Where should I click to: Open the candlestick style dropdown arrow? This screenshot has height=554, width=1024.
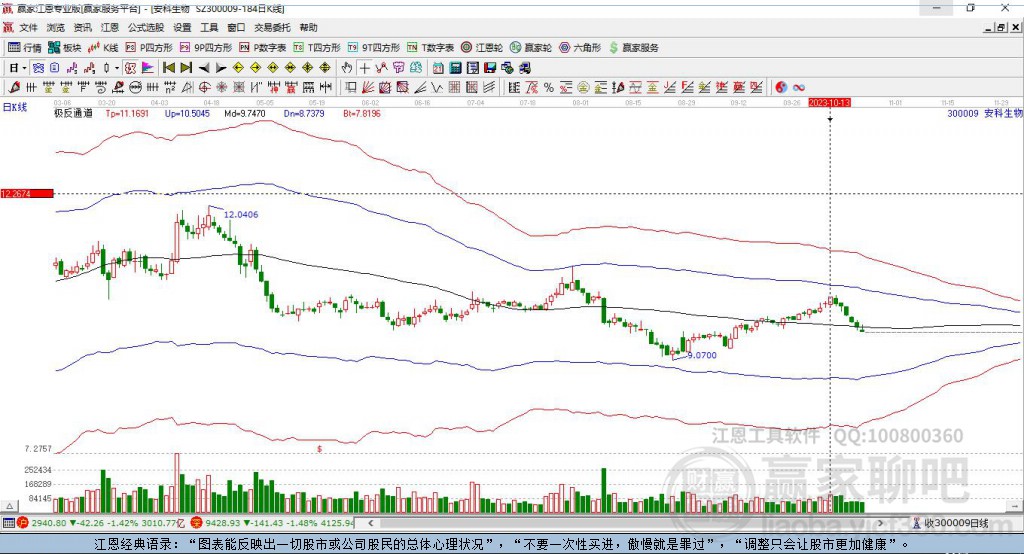pos(116,68)
